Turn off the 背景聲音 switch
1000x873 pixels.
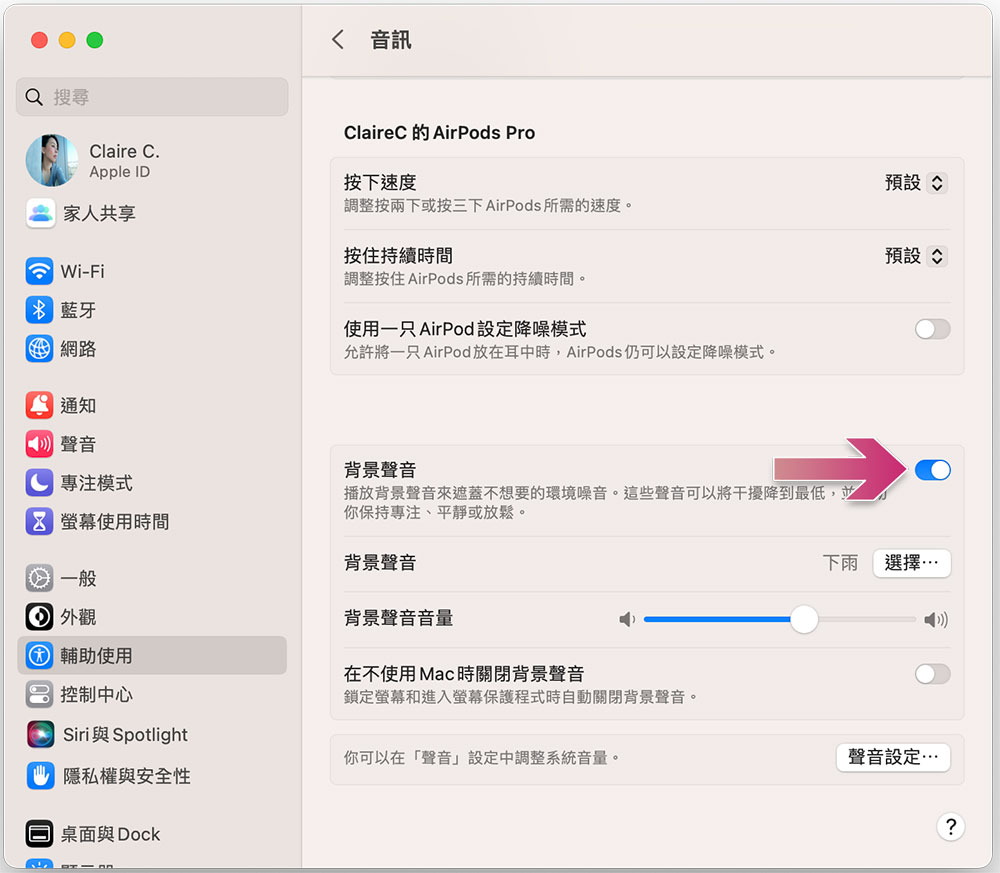tap(932, 471)
